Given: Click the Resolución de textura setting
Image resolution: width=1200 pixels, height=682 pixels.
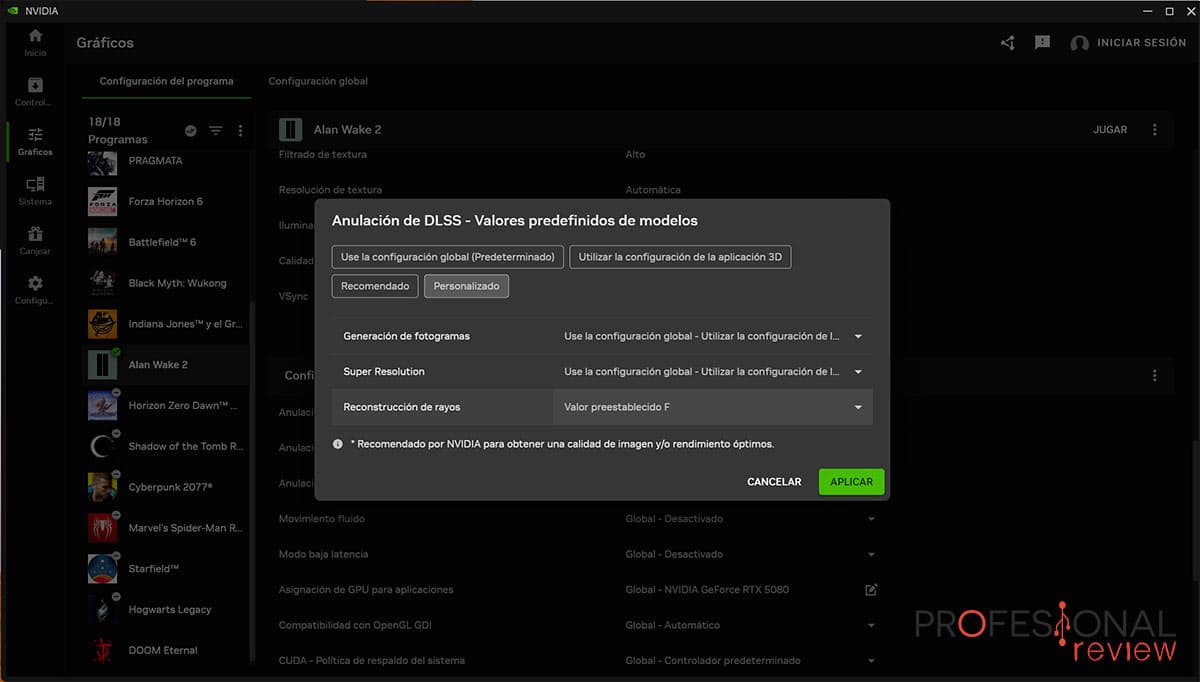Looking at the screenshot, I should (x=330, y=190).
